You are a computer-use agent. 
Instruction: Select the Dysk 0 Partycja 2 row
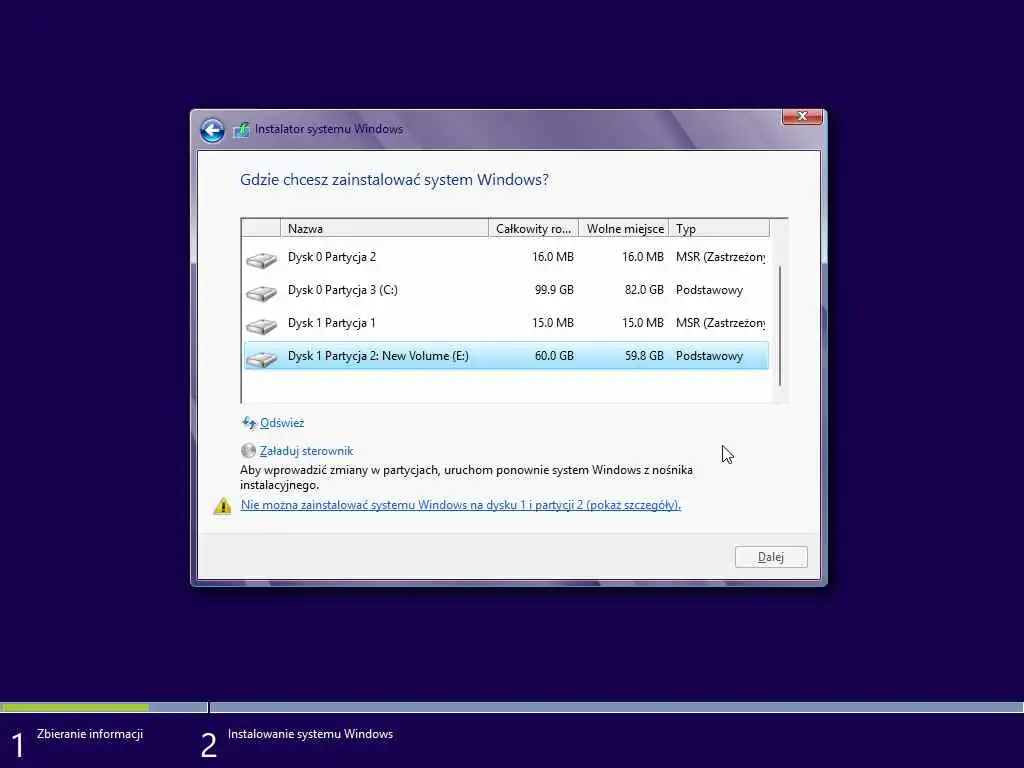pos(506,257)
